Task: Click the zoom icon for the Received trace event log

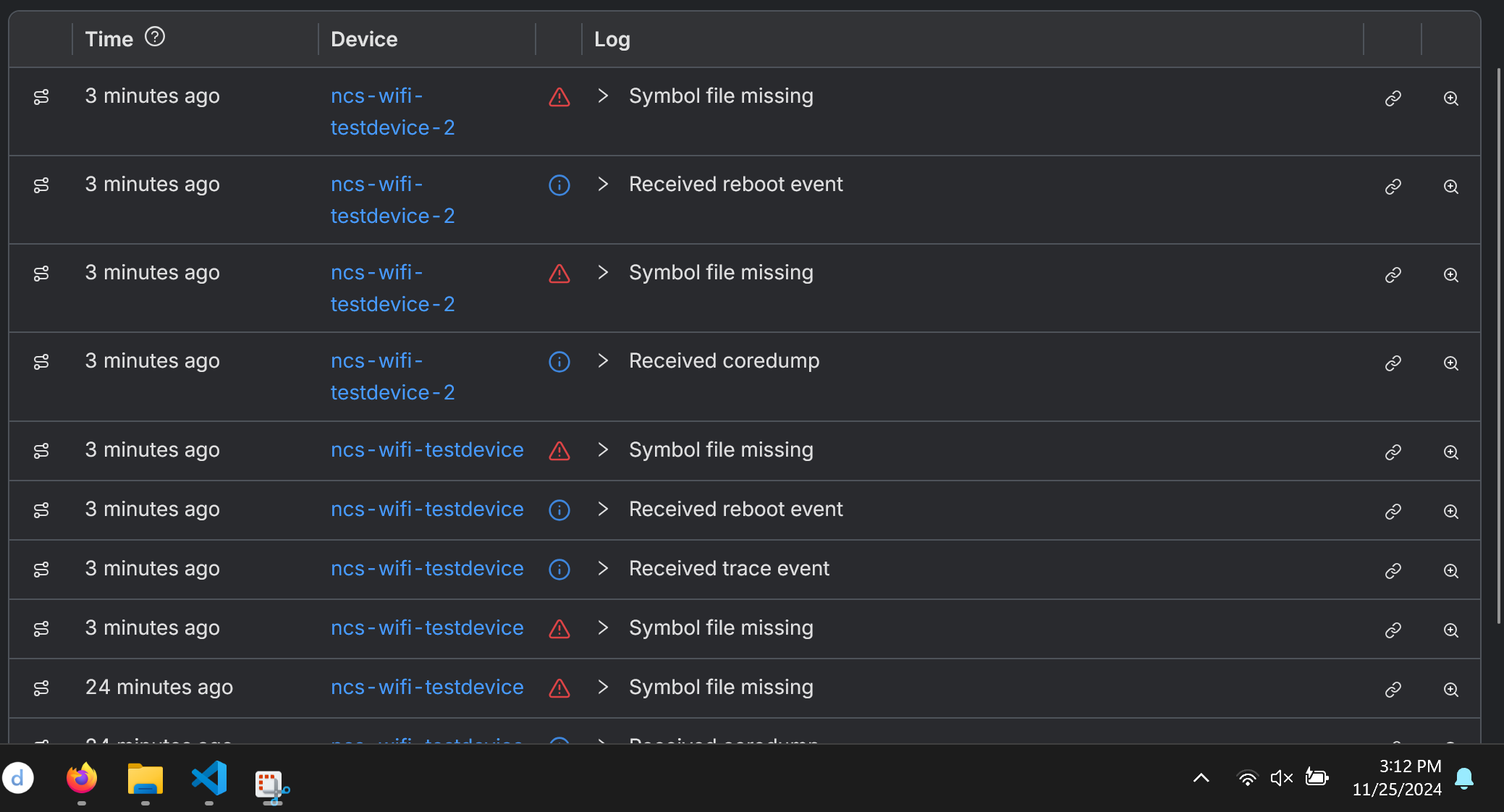Action: tap(1451, 571)
